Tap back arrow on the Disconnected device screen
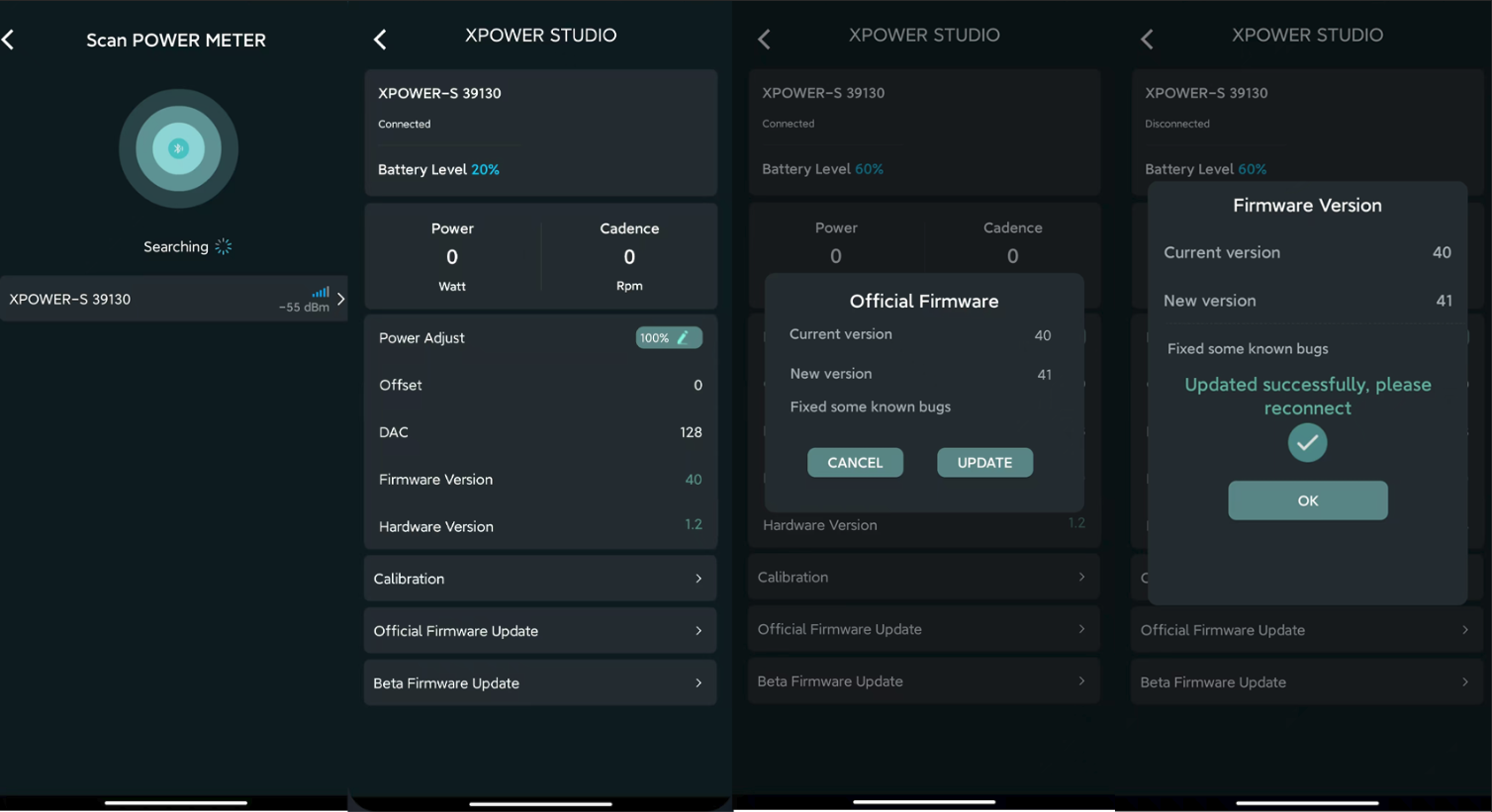This screenshot has height=812, width=1492. pos(1147,39)
